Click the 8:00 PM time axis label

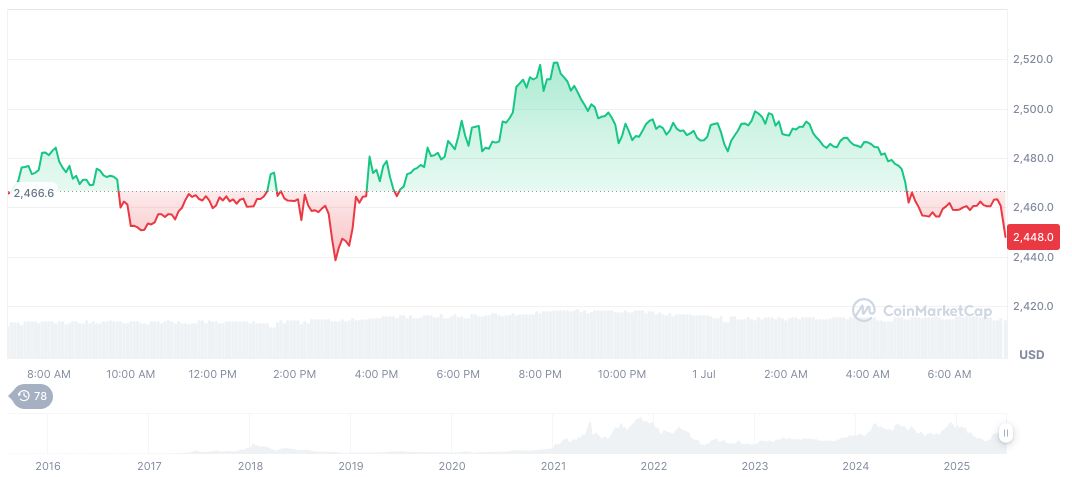point(540,374)
